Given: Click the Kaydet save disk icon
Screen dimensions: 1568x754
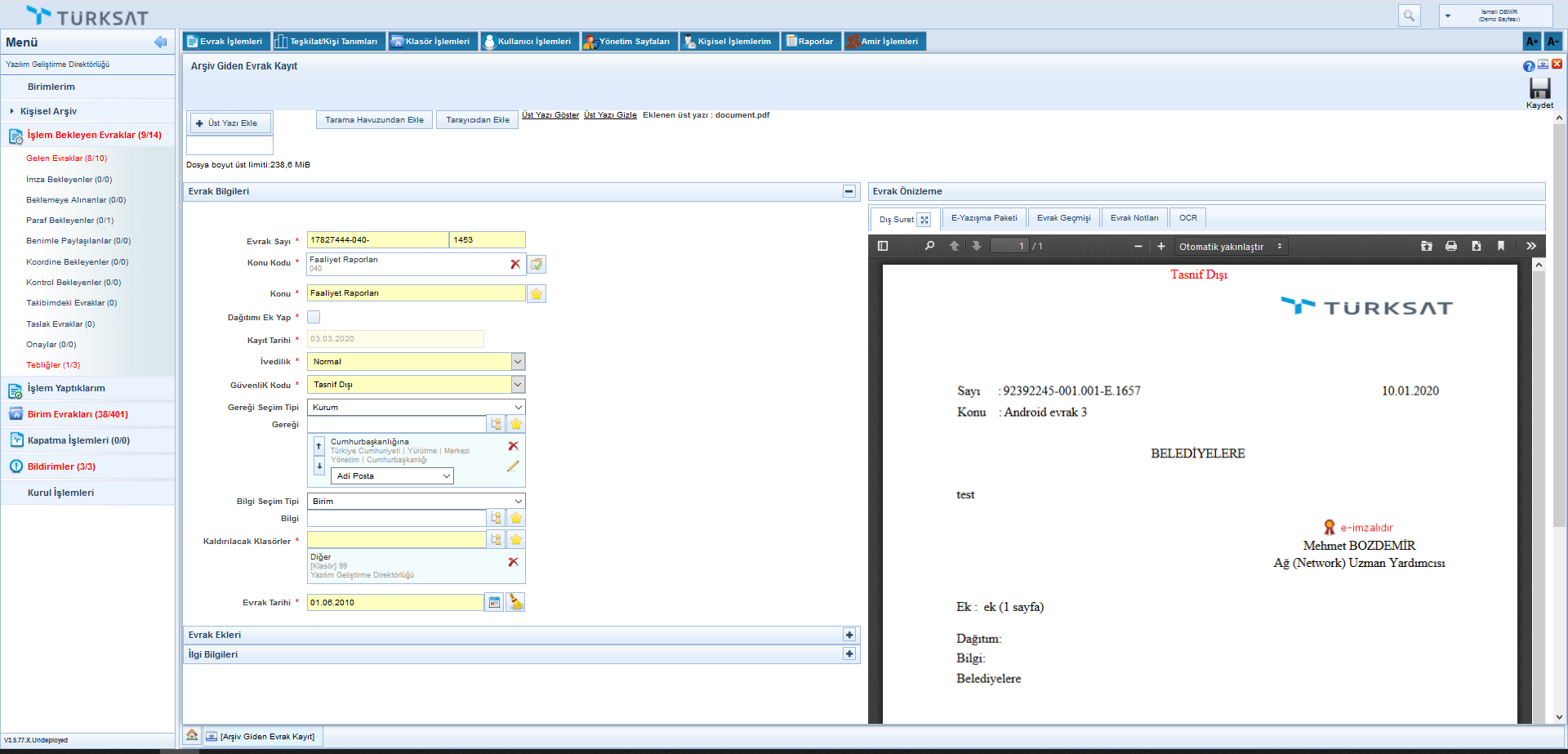Looking at the screenshot, I should point(1539,89).
